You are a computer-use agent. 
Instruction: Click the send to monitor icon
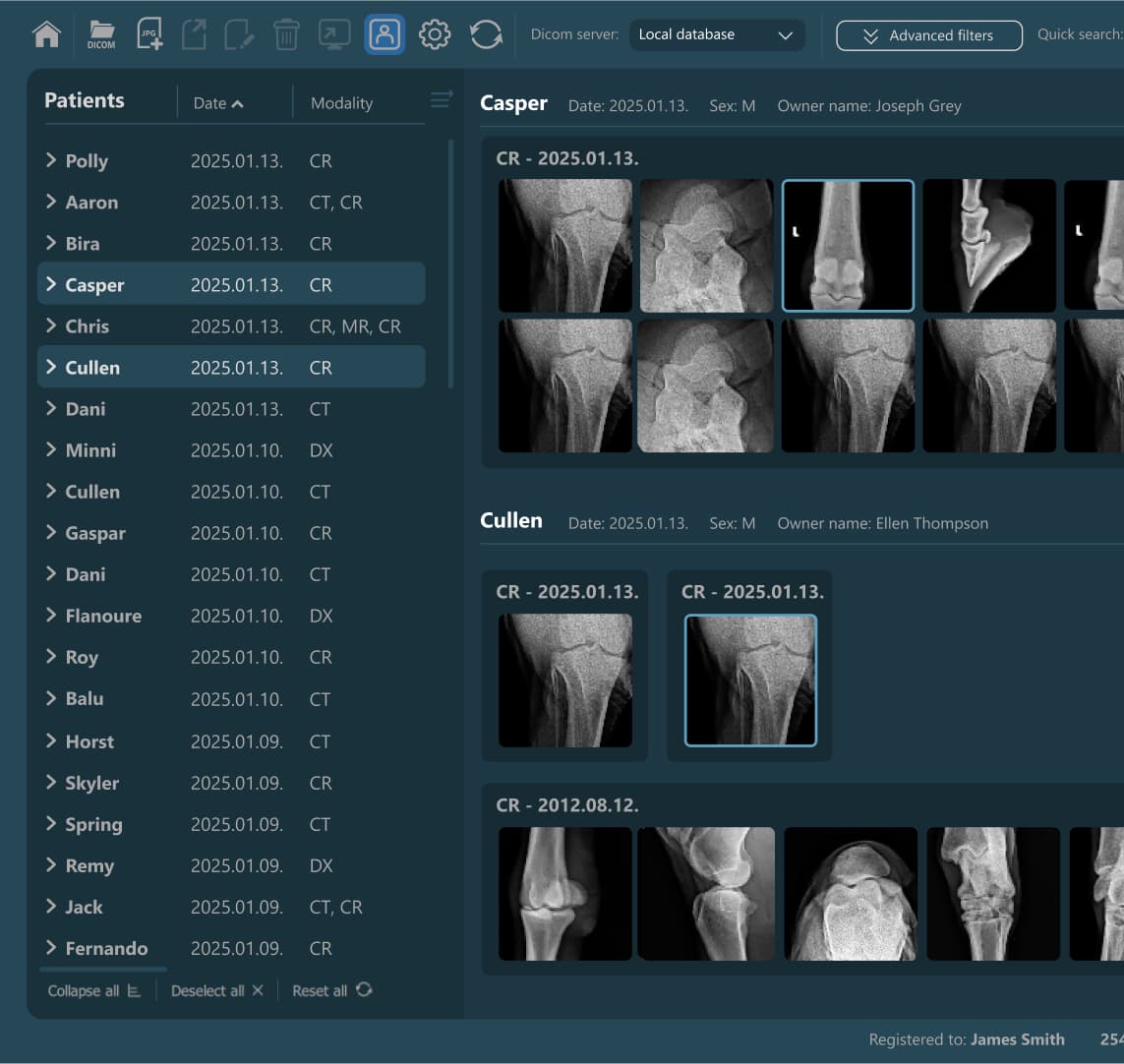[334, 34]
